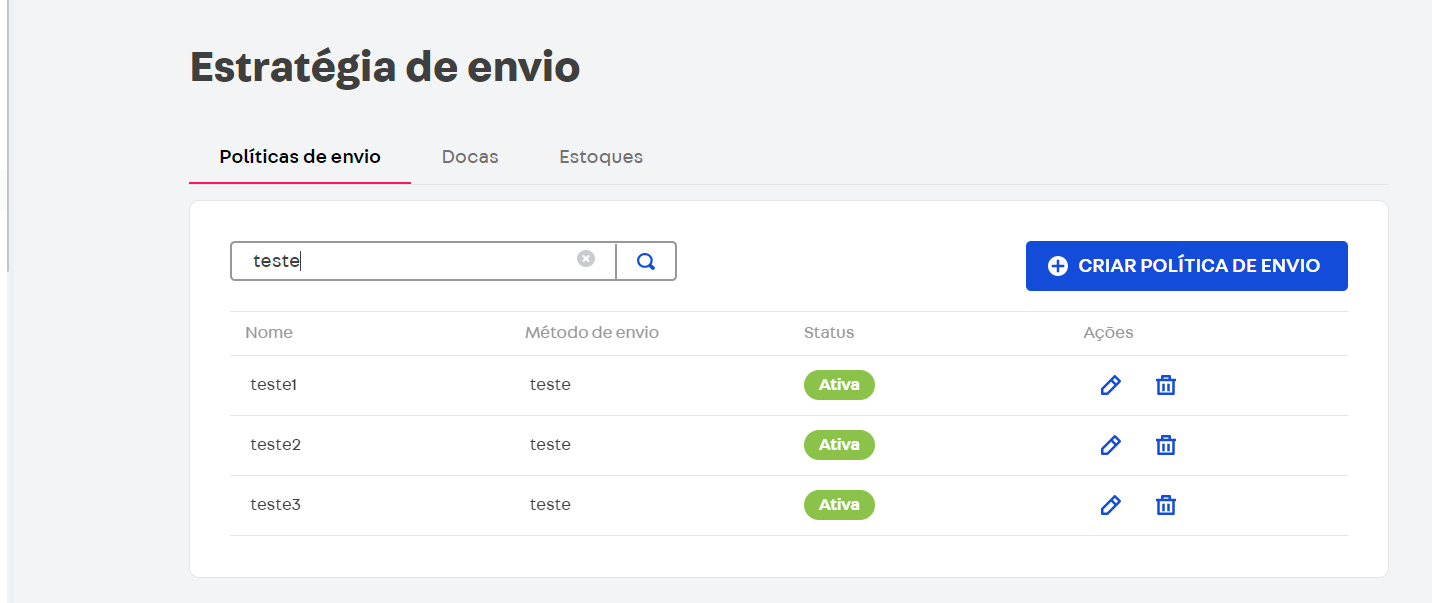Click the Método de envio column header

[x=592, y=333]
